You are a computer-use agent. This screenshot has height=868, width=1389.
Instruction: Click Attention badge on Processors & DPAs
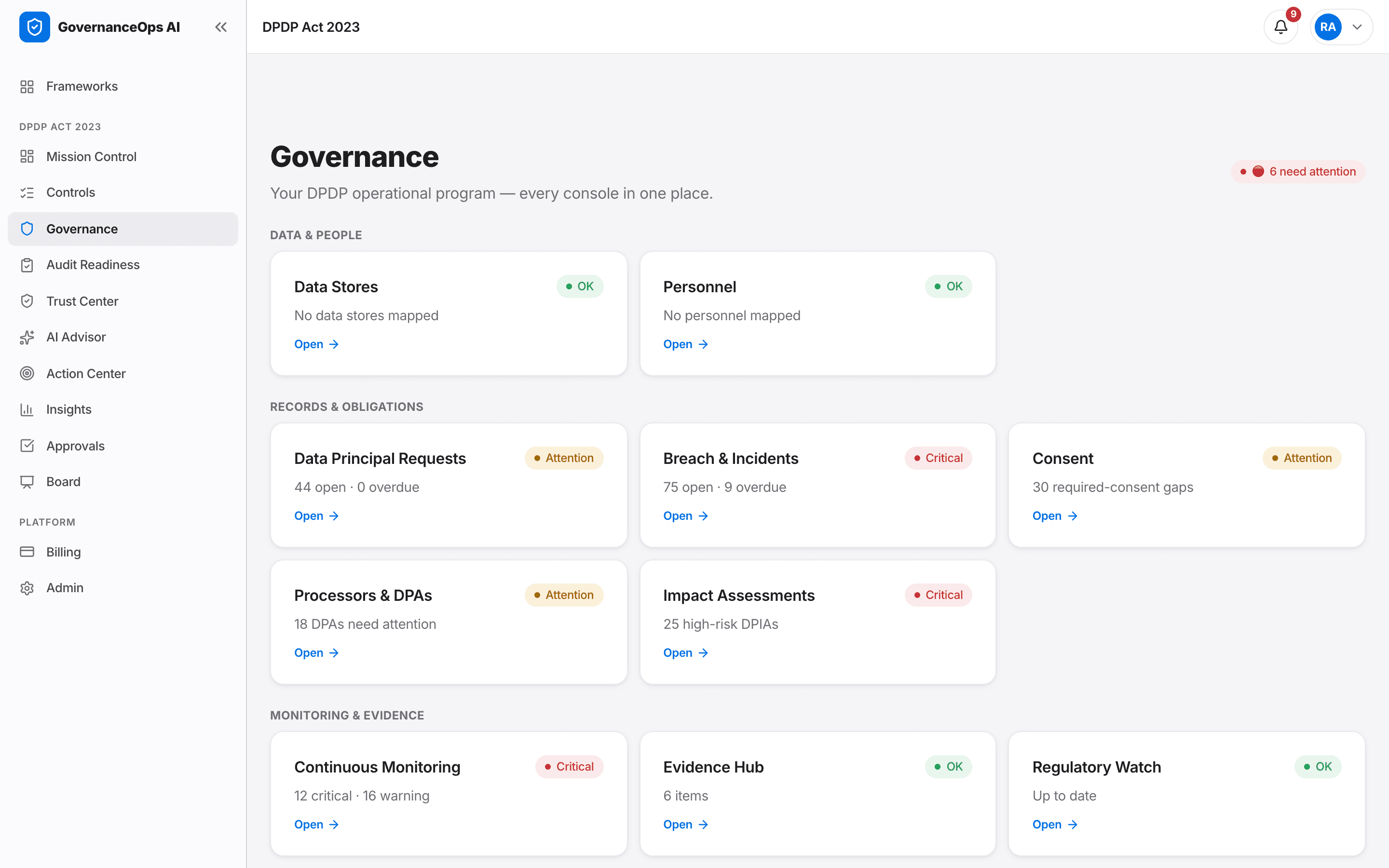tap(564, 596)
